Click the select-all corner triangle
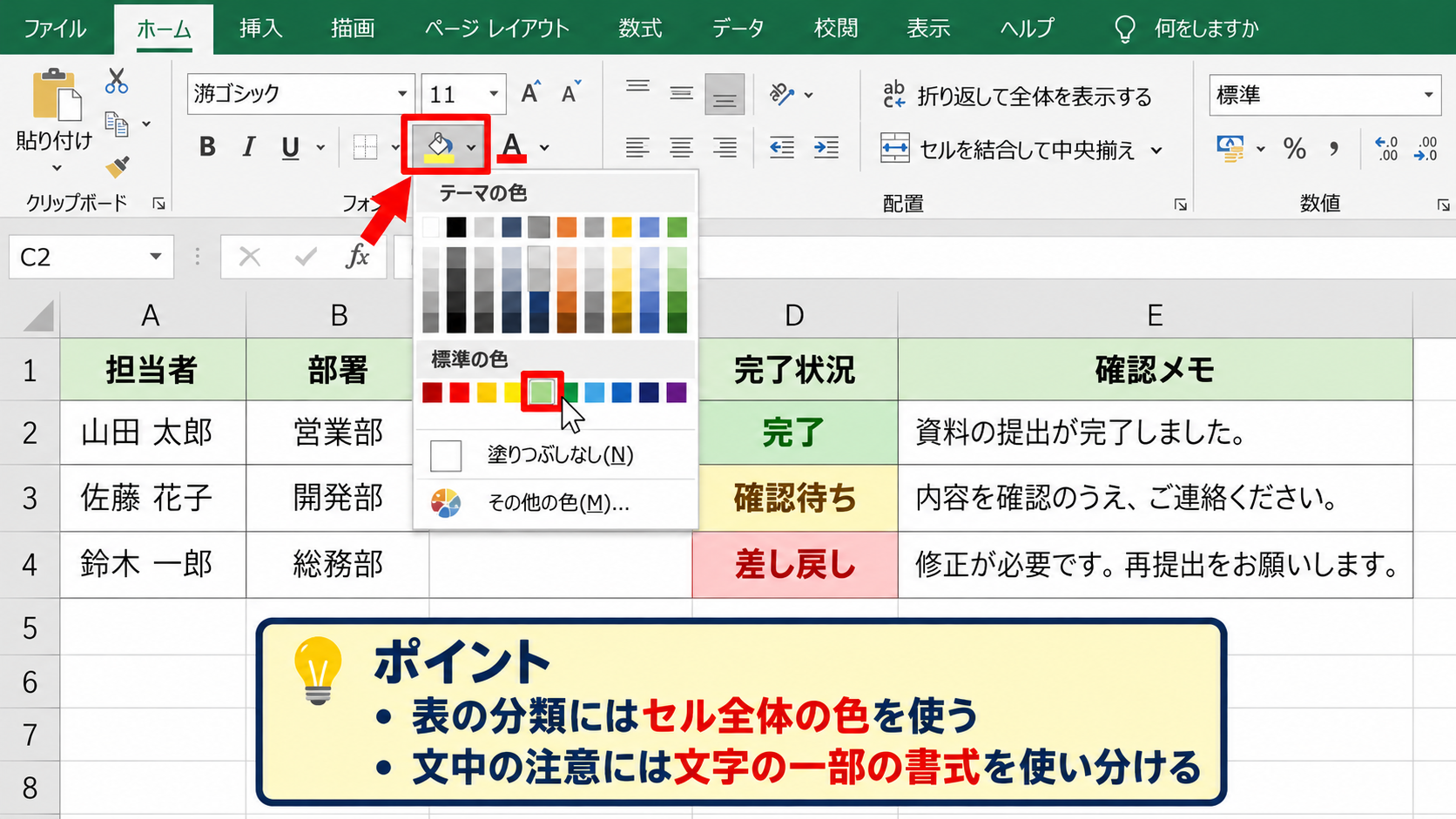This screenshot has width=1456, height=819. [38, 316]
